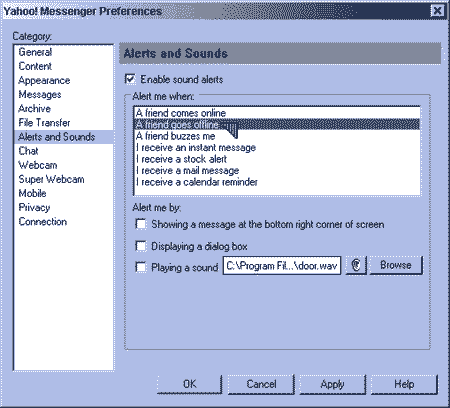Confirm settings with OK button
The width and height of the screenshot is (450, 408).
[x=189, y=384]
